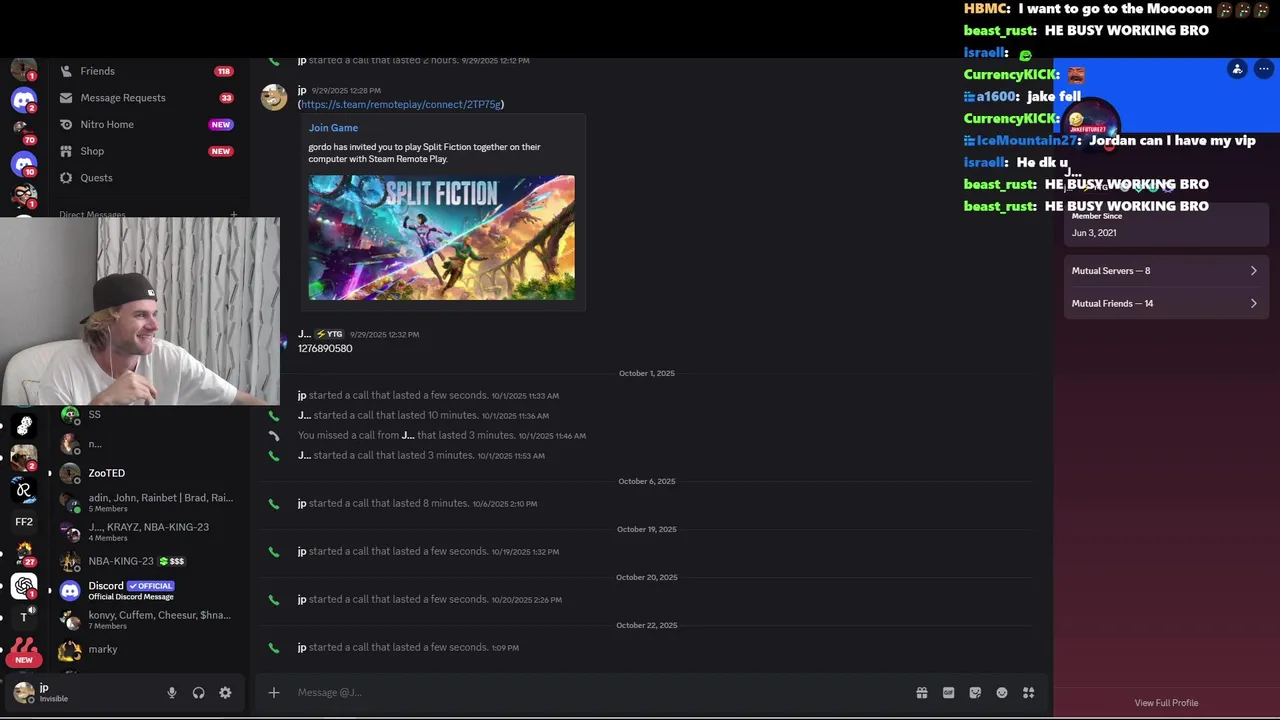Click the profile avatar JAKEFUTURE27
The height and width of the screenshot is (720, 1280).
(1091, 125)
